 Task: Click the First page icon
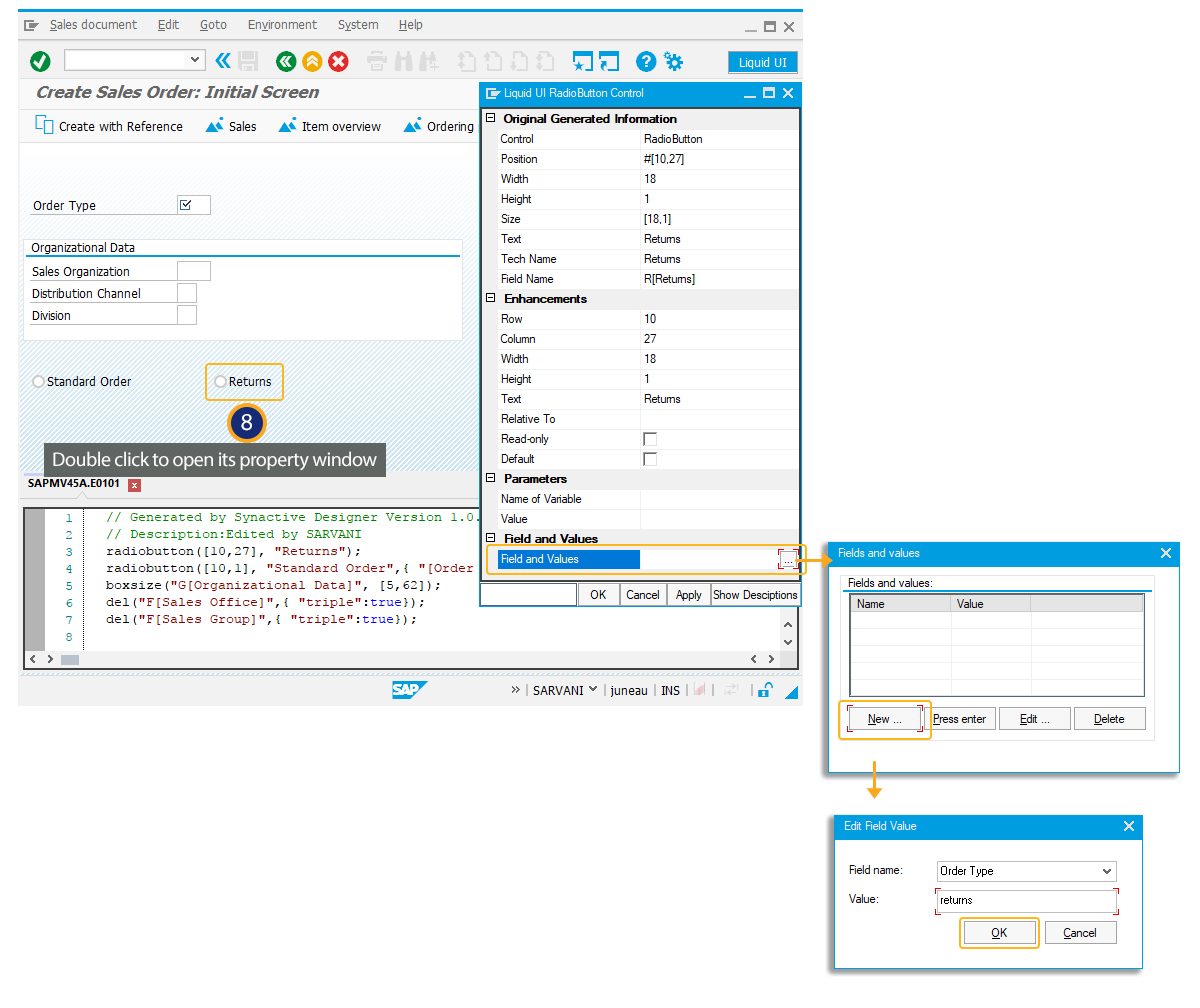(x=467, y=62)
